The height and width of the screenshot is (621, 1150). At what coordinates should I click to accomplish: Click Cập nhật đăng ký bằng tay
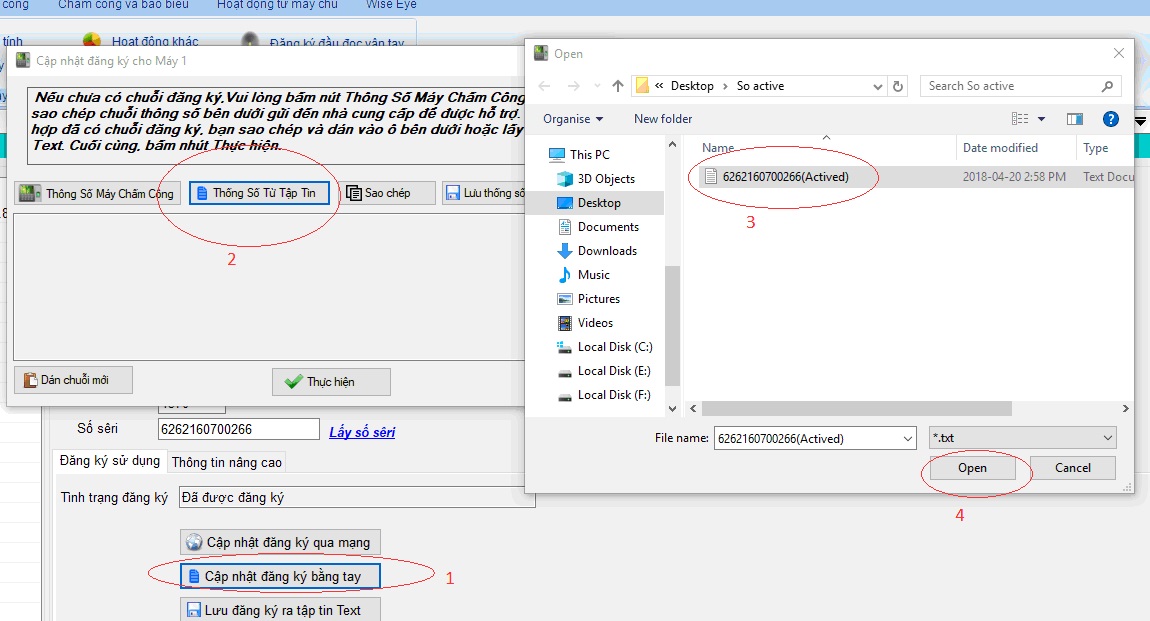[x=279, y=576]
